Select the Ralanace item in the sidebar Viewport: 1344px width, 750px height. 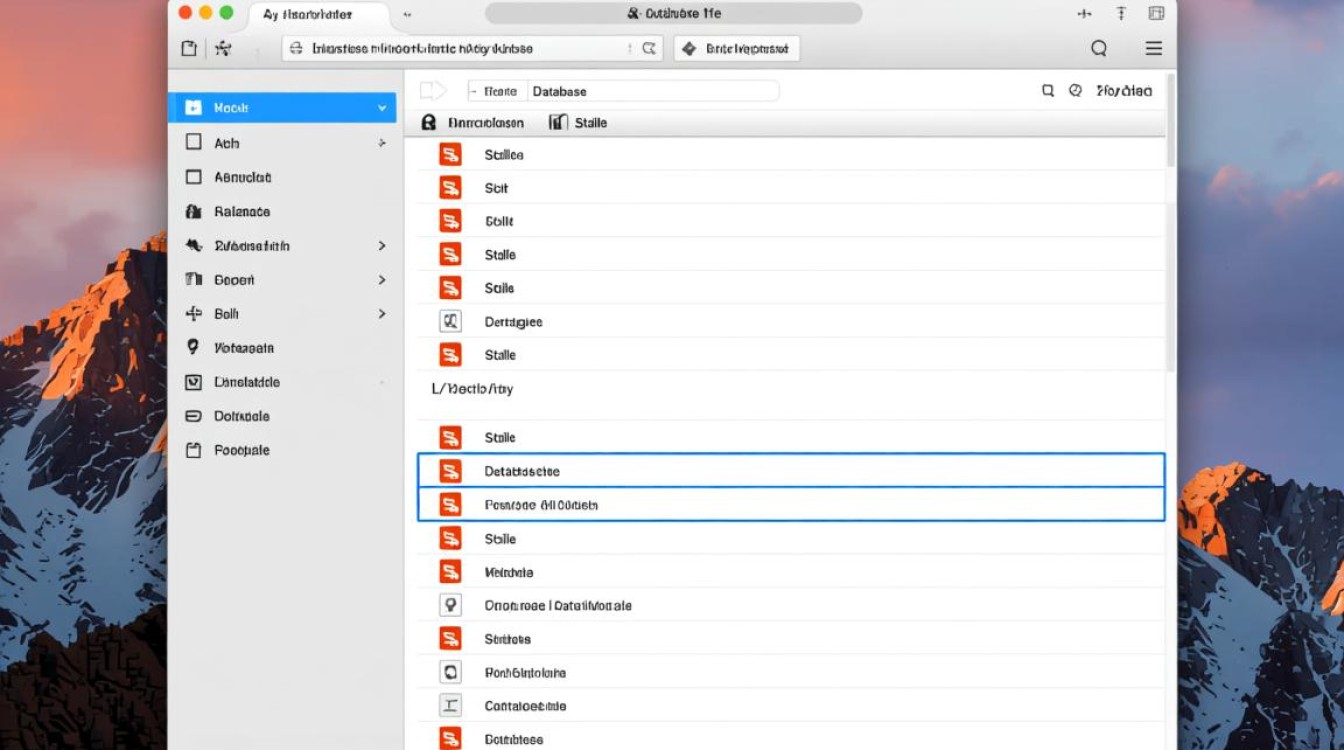point(241,212)
